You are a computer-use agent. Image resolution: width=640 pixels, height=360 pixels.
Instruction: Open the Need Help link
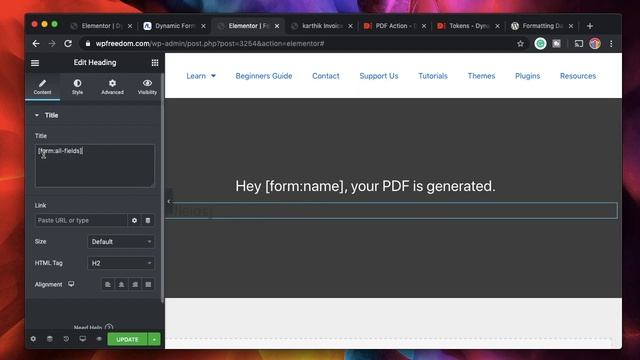[x=93, y=327]
